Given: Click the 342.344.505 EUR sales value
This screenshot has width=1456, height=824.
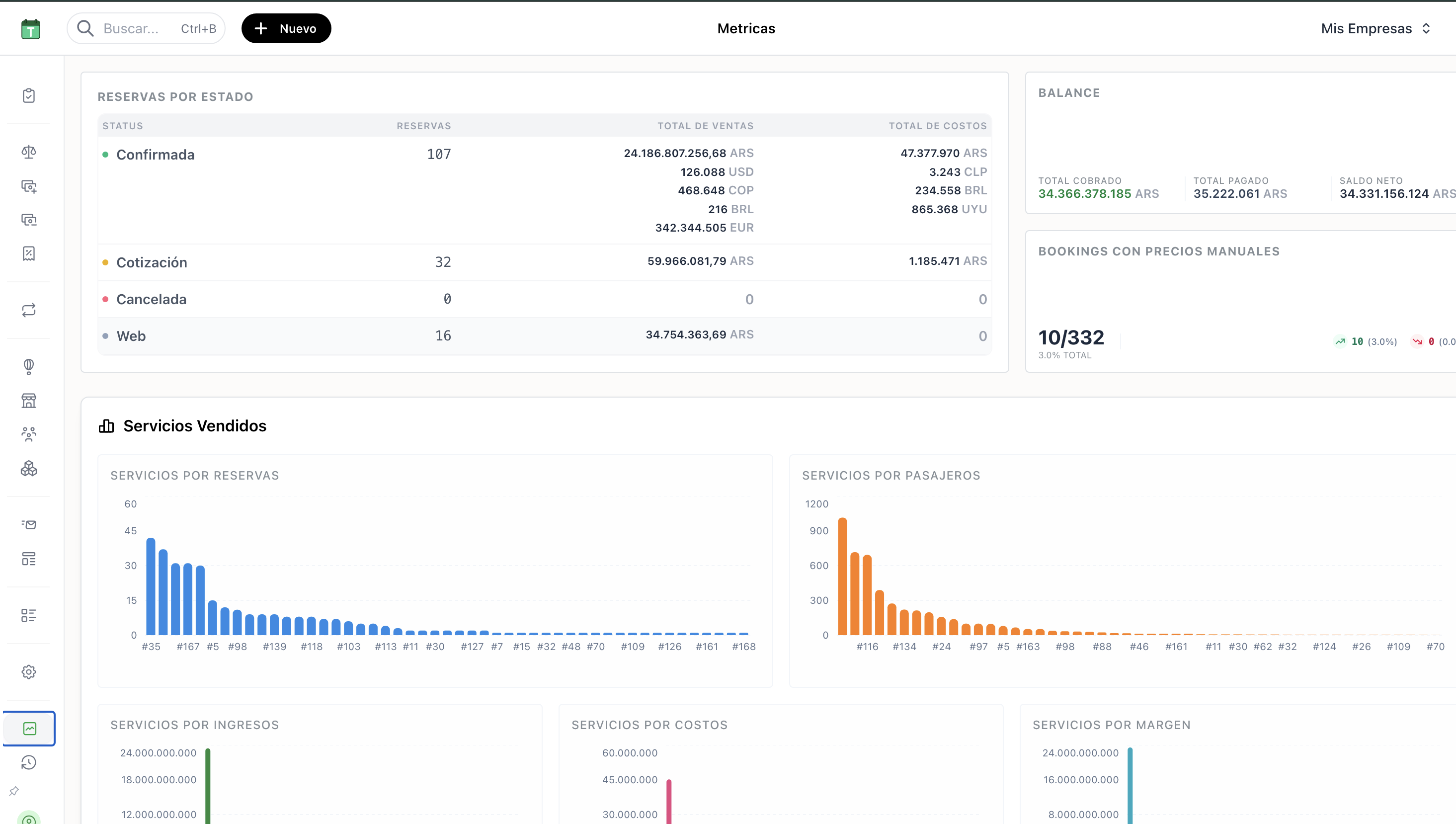Looking at the screenshot, I should pos(705,228).
